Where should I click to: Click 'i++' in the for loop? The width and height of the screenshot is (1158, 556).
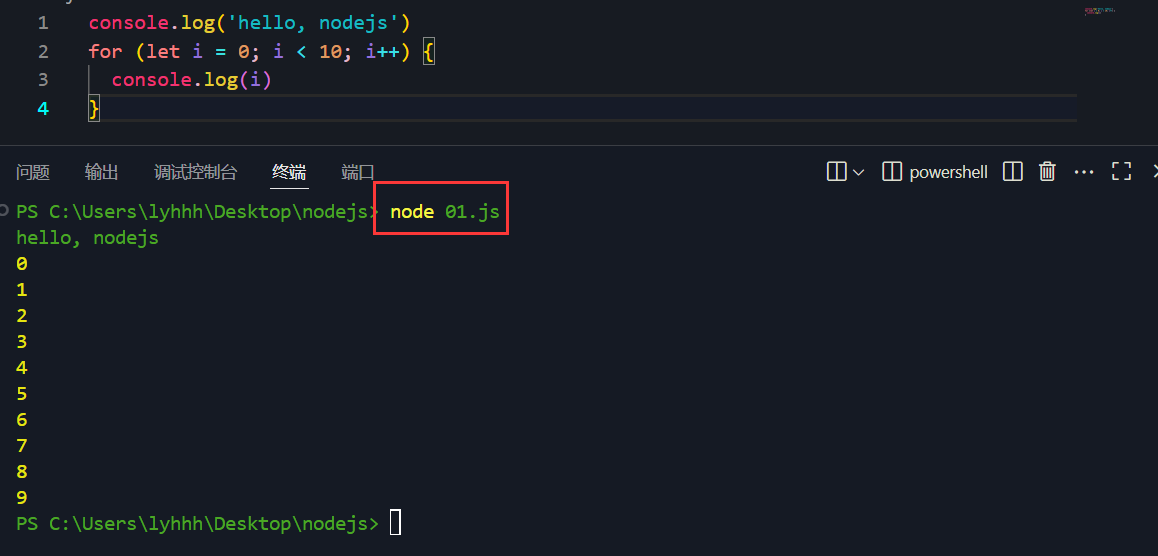click(x=383, y=52)
